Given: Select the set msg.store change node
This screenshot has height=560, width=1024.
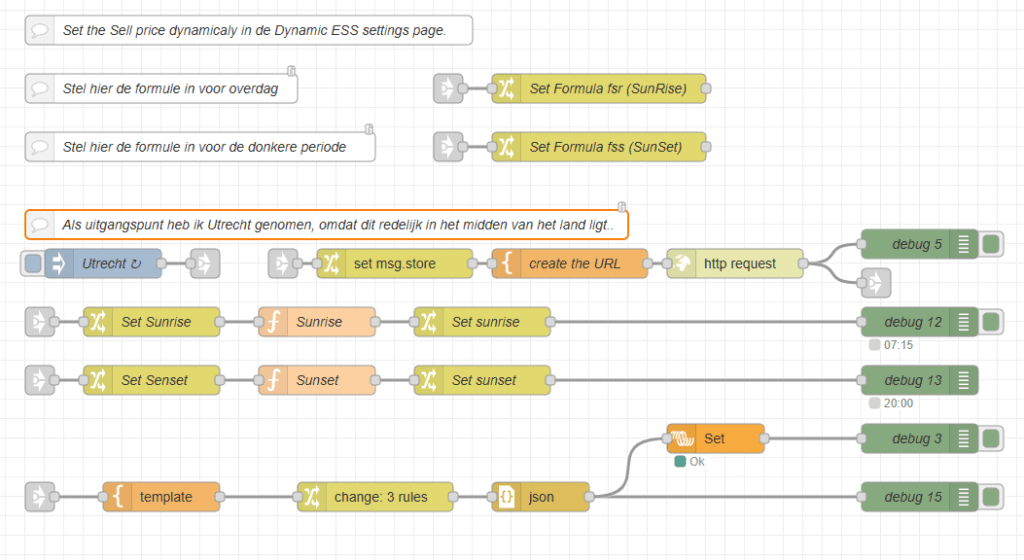Looking at the screenshot, I should pos(395,264).
